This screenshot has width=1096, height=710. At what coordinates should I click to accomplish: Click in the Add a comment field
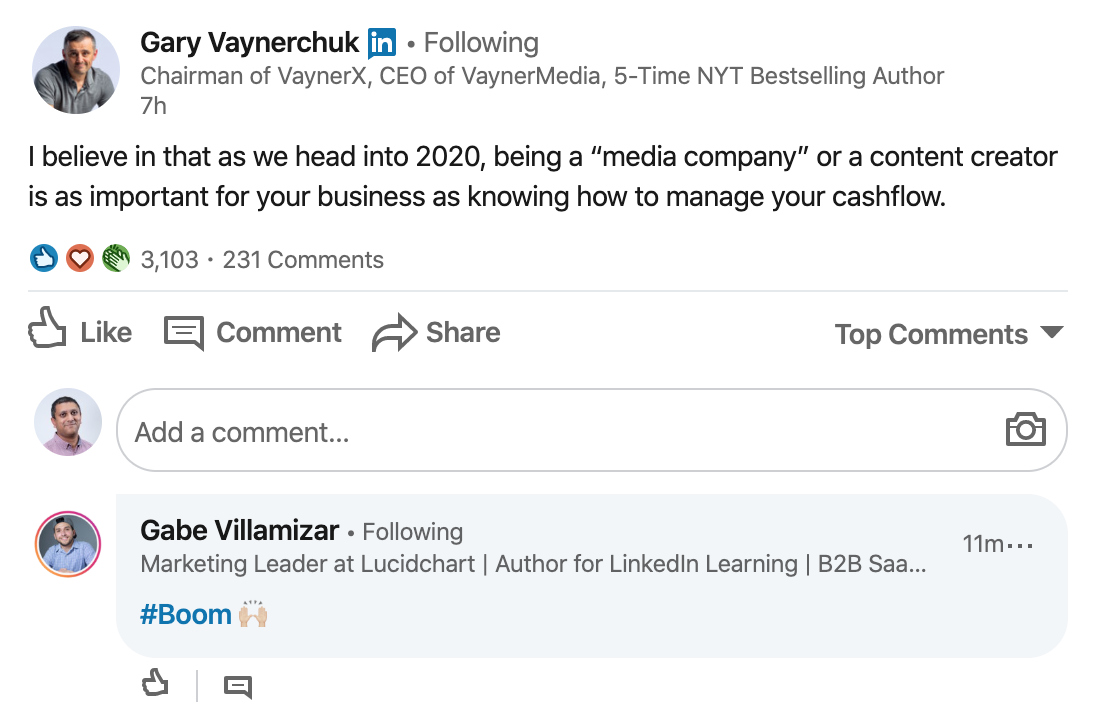tap(560, 432)
